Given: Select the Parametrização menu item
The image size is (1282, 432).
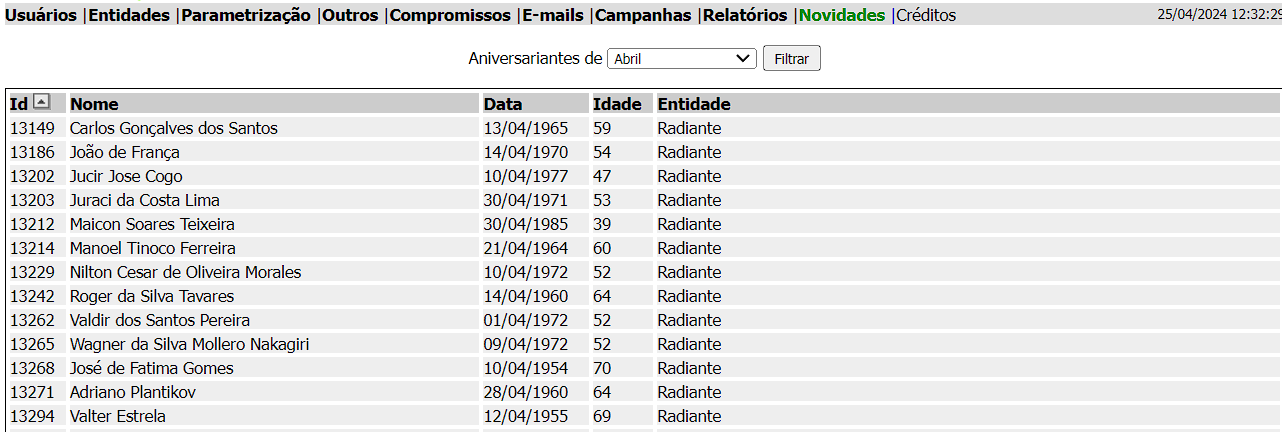Looking at the screenshot, I should 246,15.
